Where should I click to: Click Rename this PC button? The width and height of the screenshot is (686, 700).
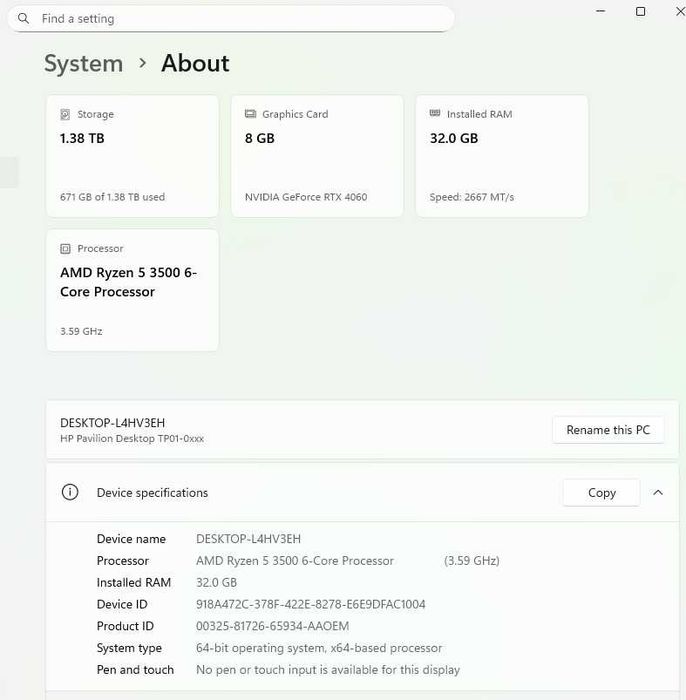(608, 430)
